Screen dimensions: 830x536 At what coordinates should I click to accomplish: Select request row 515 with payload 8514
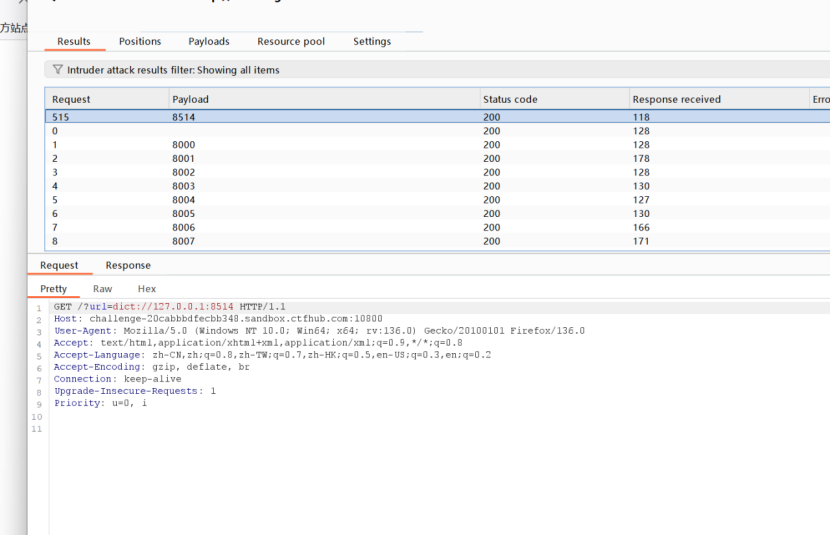click(437, 117)
